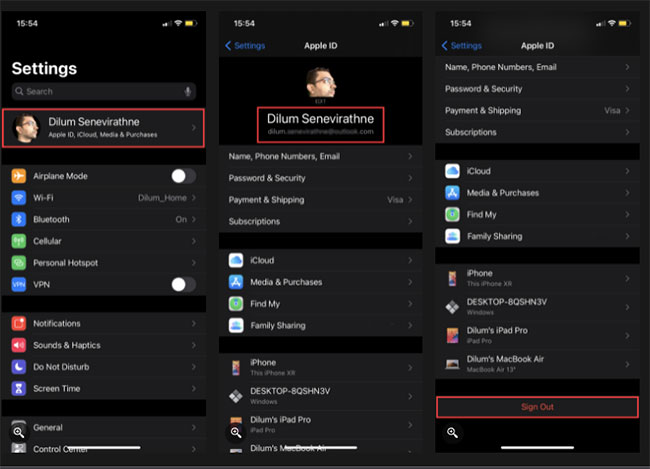Tap iCloud icon in right Apple ID screen
650x469 pixels.
(x=452, y=171)
